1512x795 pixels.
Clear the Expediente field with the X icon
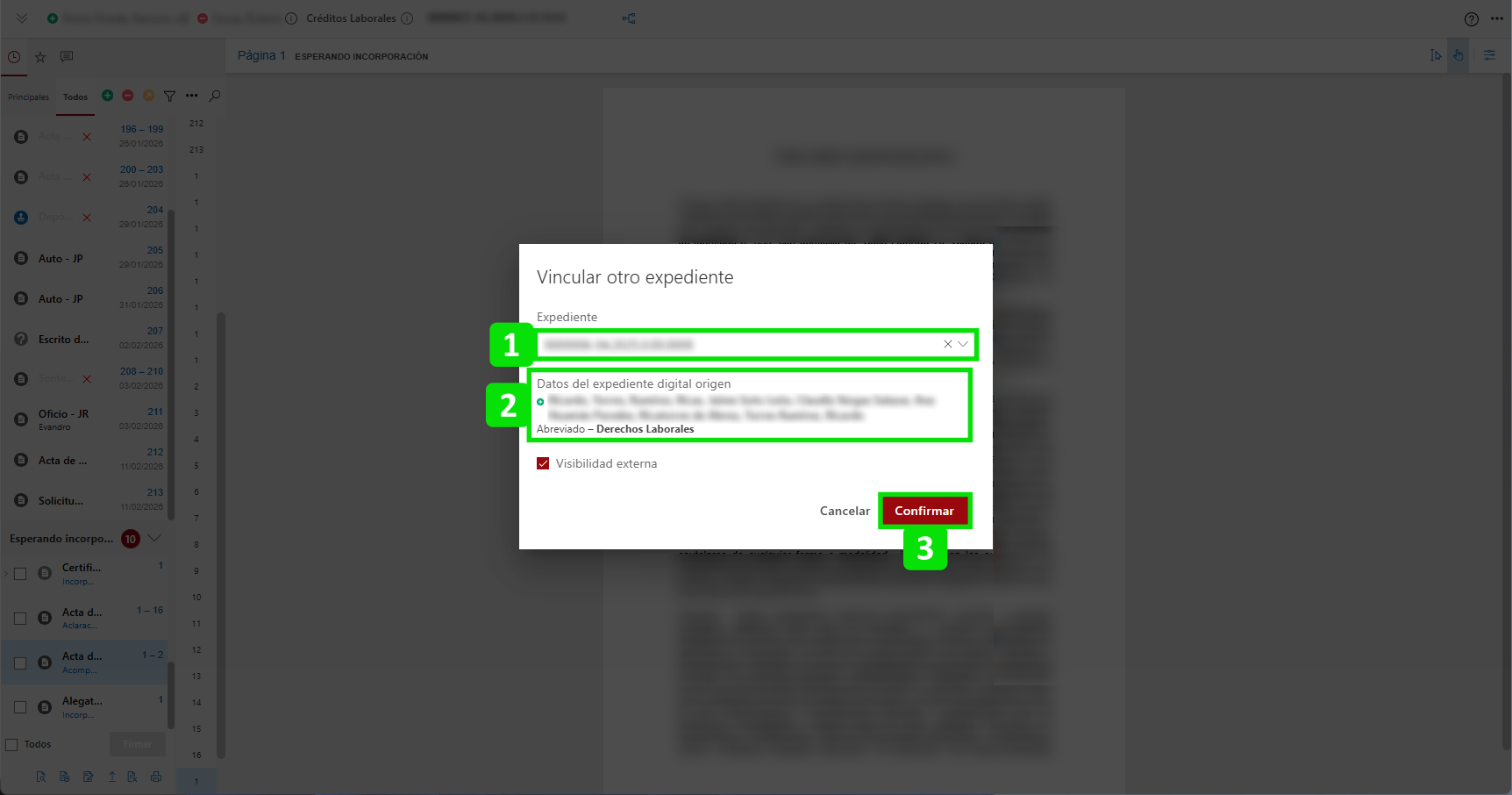point(947,344)
